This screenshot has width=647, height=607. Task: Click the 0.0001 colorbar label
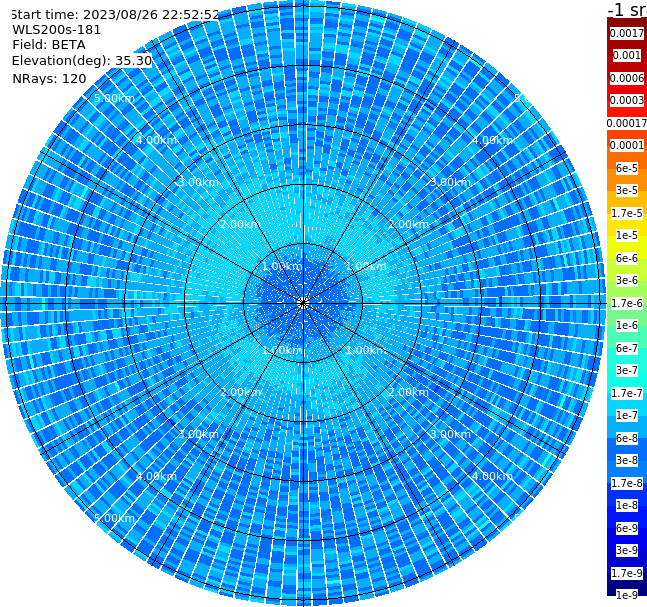[x=627, y=145]
